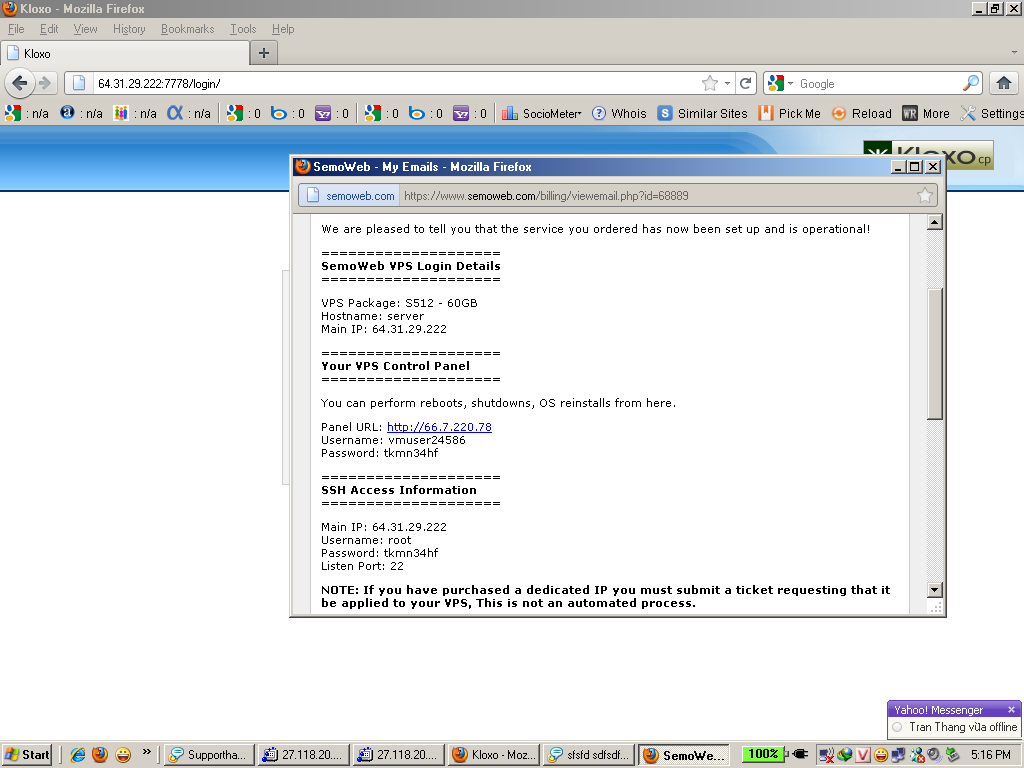
Task: Open the Tools menu
Action: pos(243,29)
